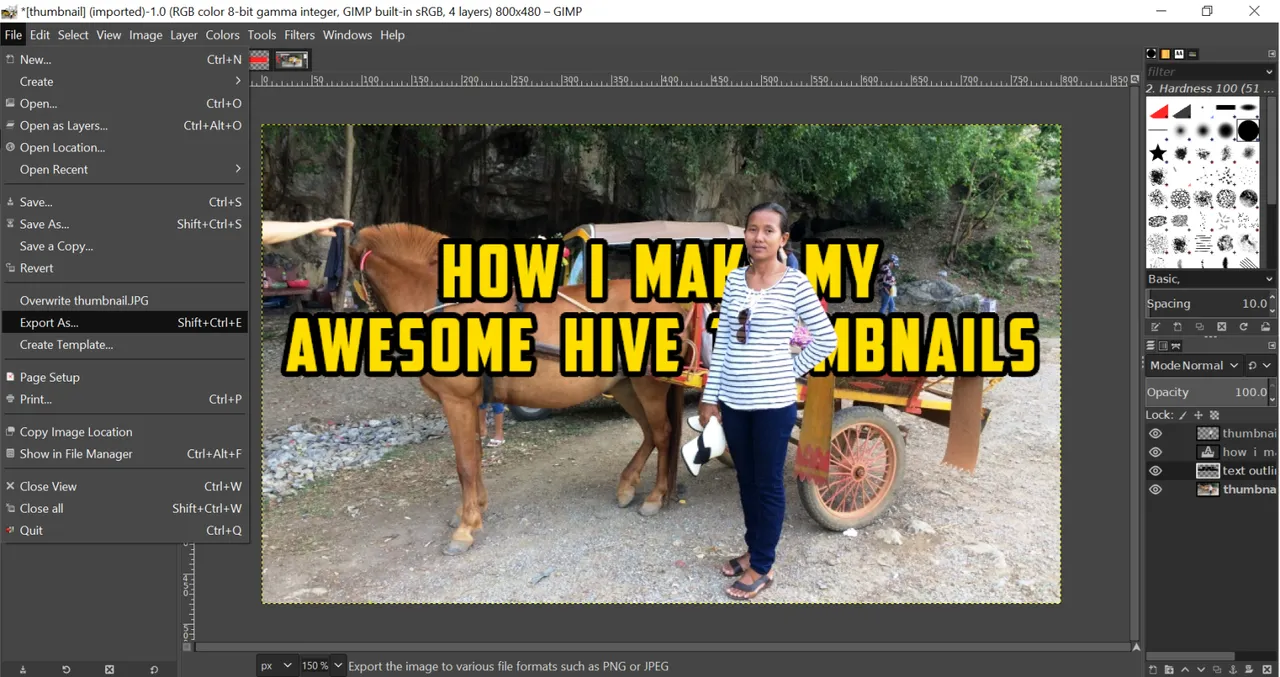Choose Export As from the File menu
Viewport: 1280px width, 677px height.
click(x=124, y=322)
